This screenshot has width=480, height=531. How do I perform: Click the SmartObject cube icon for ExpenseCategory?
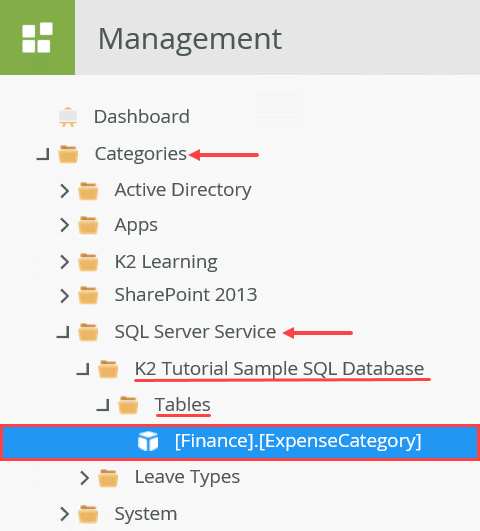coord(148,441)
